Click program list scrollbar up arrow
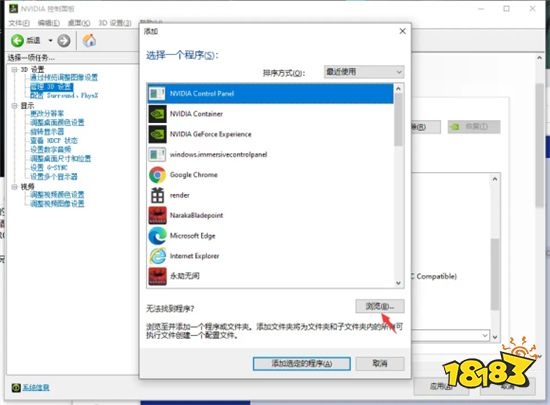This screenshot has height=405, width=550. pos(398,89)
